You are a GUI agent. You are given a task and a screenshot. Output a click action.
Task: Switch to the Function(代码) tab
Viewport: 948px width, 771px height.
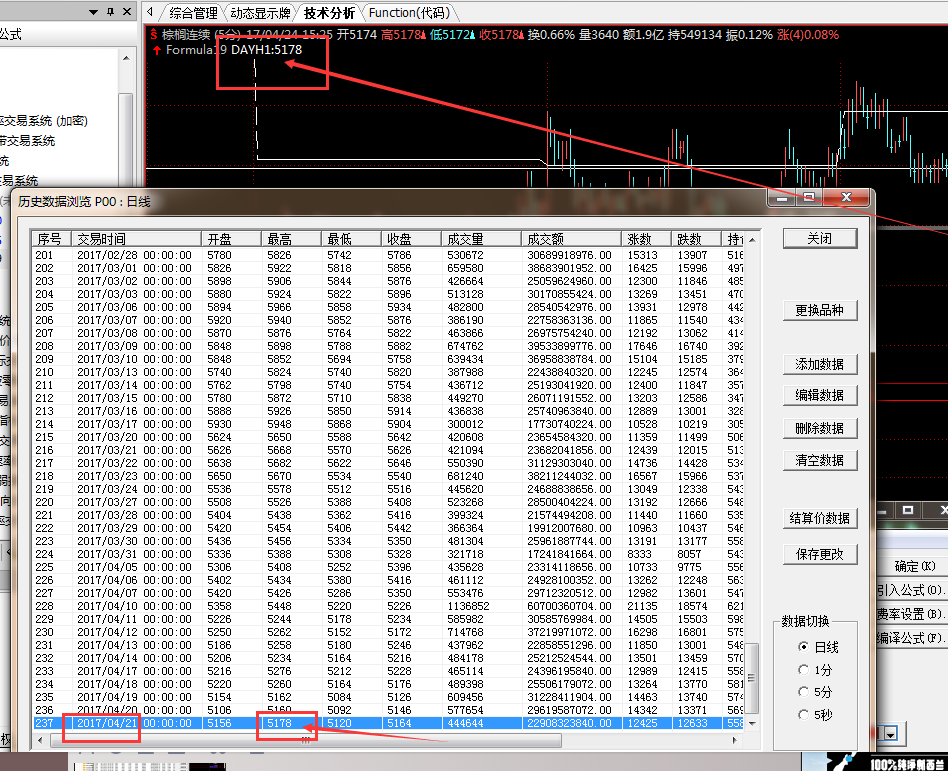click(409, 13)
